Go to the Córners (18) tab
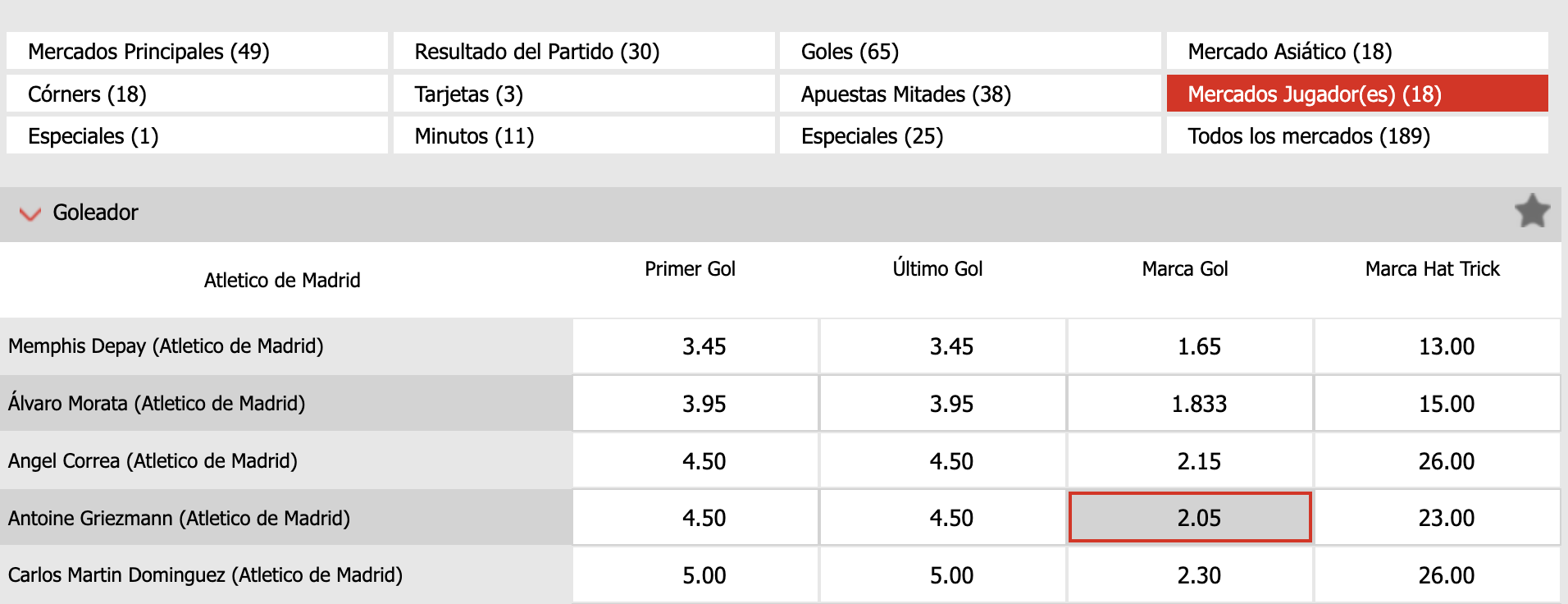1568x604 pixels. point(197,94)
